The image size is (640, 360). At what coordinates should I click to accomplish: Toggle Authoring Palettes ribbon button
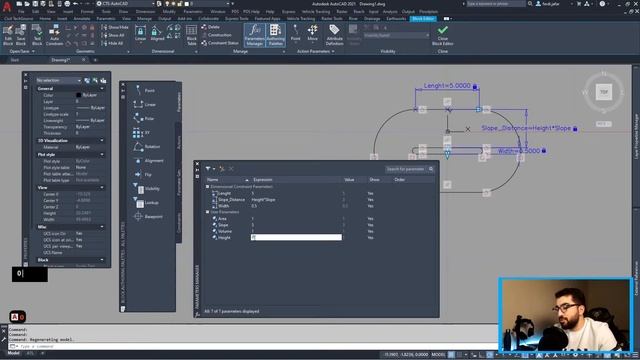pos(276,35)
